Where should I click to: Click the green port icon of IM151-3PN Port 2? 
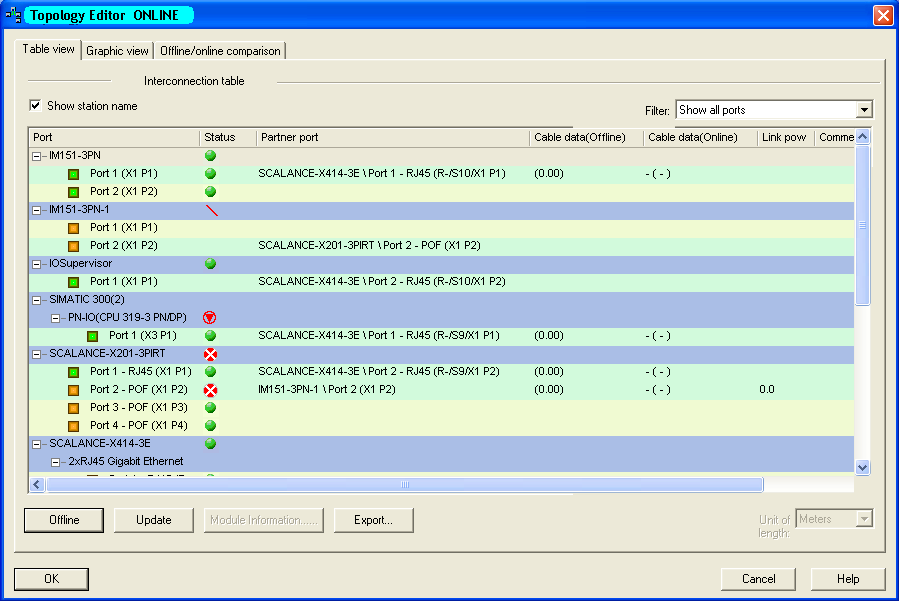tap(73, 192)
